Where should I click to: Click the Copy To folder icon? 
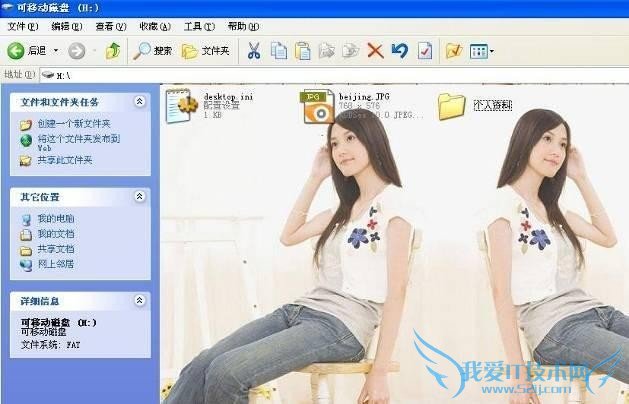[x=351, y=51]
